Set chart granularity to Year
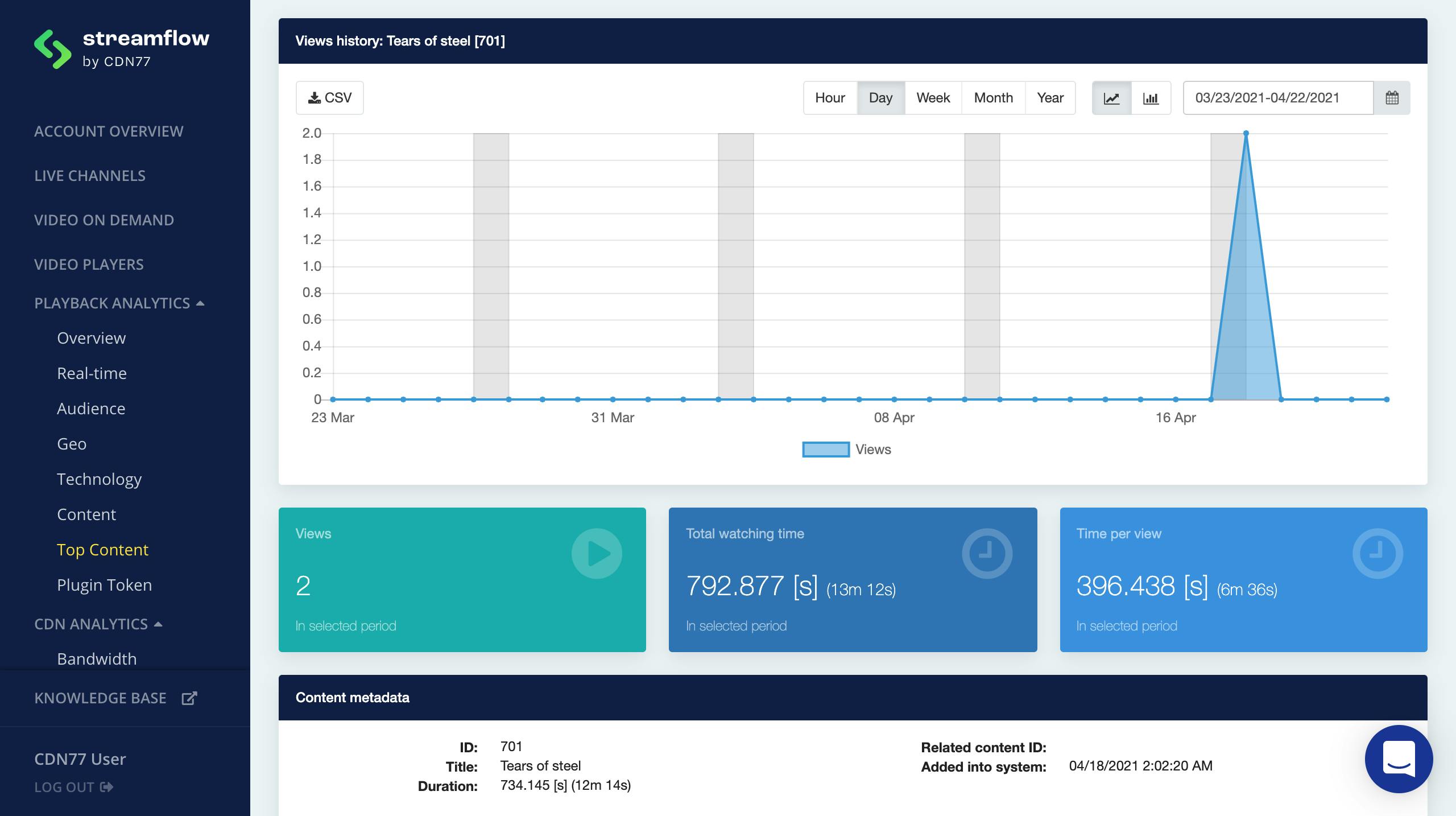1456x816 pixels. click(1050, 98)
